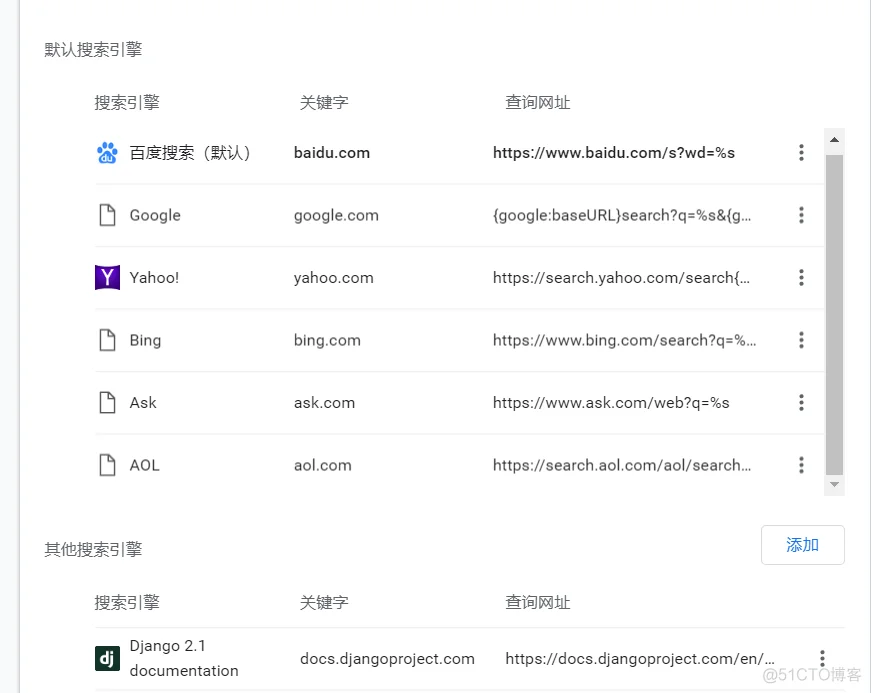This screenshot has width=871, height=693.
Task: Click the Django dj logo icon
Action: [x=107, y=659]
